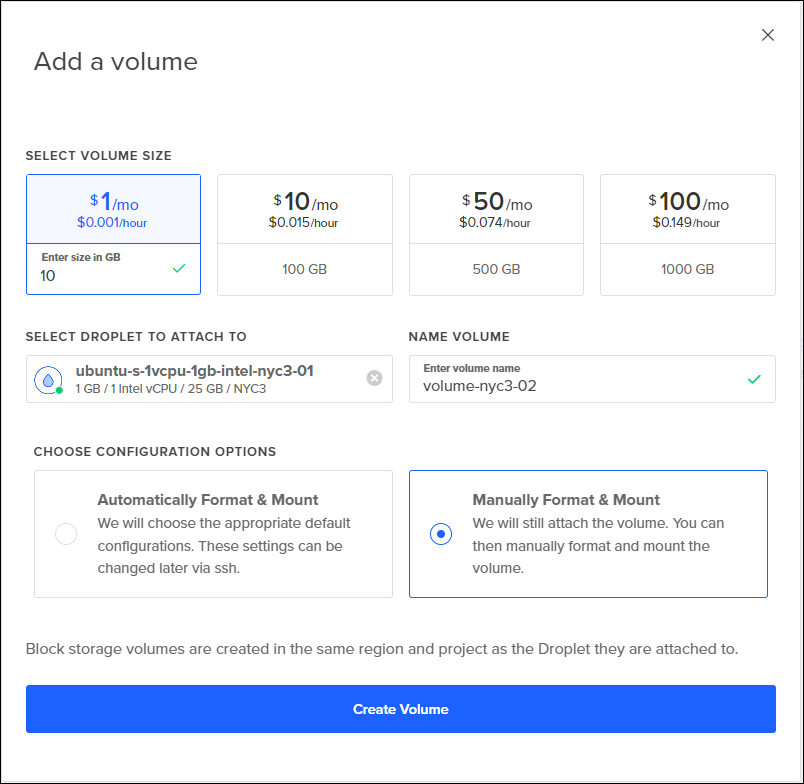Select the $1/mo custom size card
The image size is (804, 784).
pyautogui.click(x=113, y=209)
